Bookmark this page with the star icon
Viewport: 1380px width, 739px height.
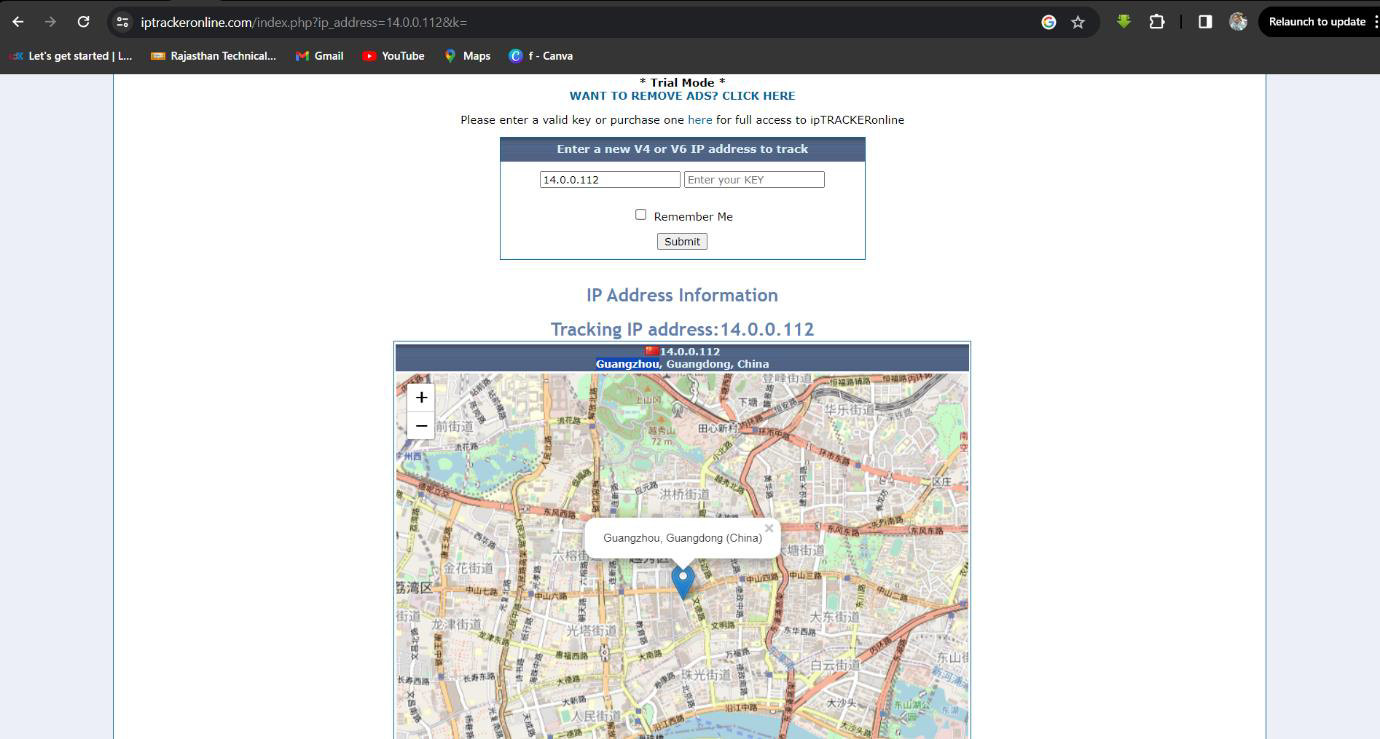point(1078,22)
